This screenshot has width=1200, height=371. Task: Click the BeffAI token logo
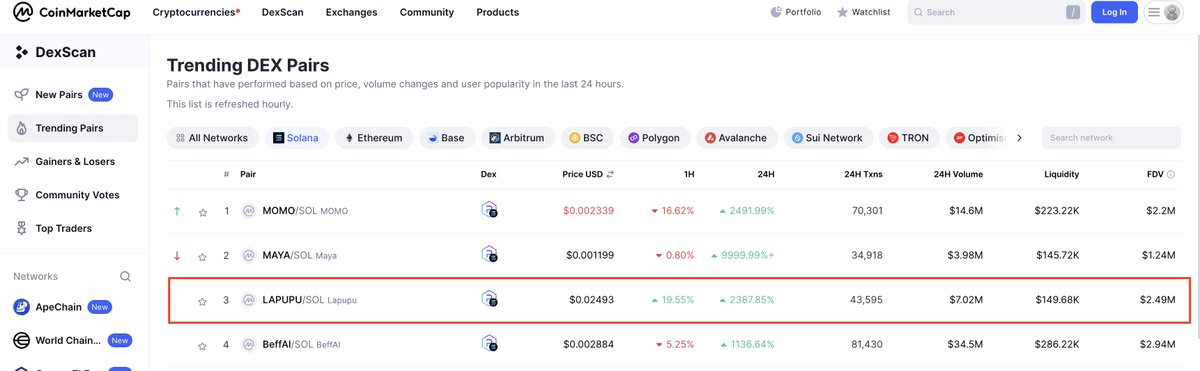tap(249, 345)
